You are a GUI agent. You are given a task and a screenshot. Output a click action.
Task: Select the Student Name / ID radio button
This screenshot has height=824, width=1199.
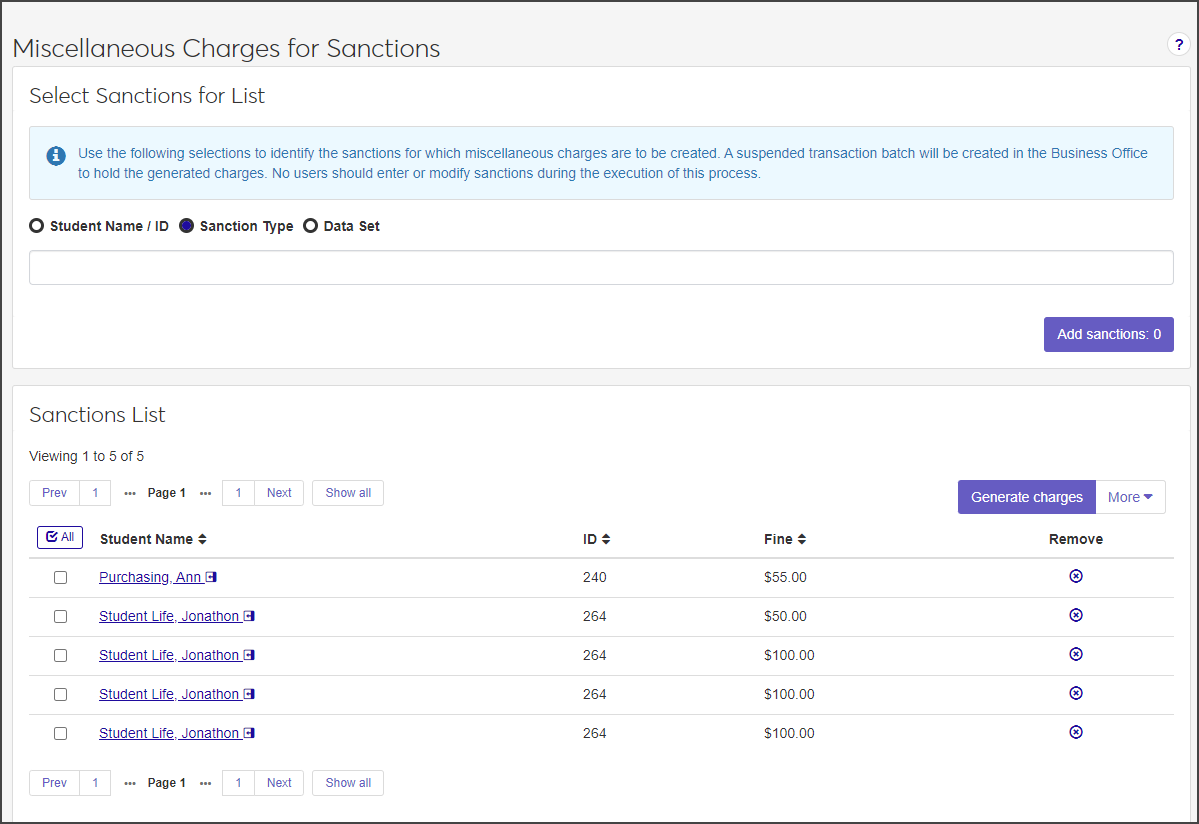click(37, 226)
